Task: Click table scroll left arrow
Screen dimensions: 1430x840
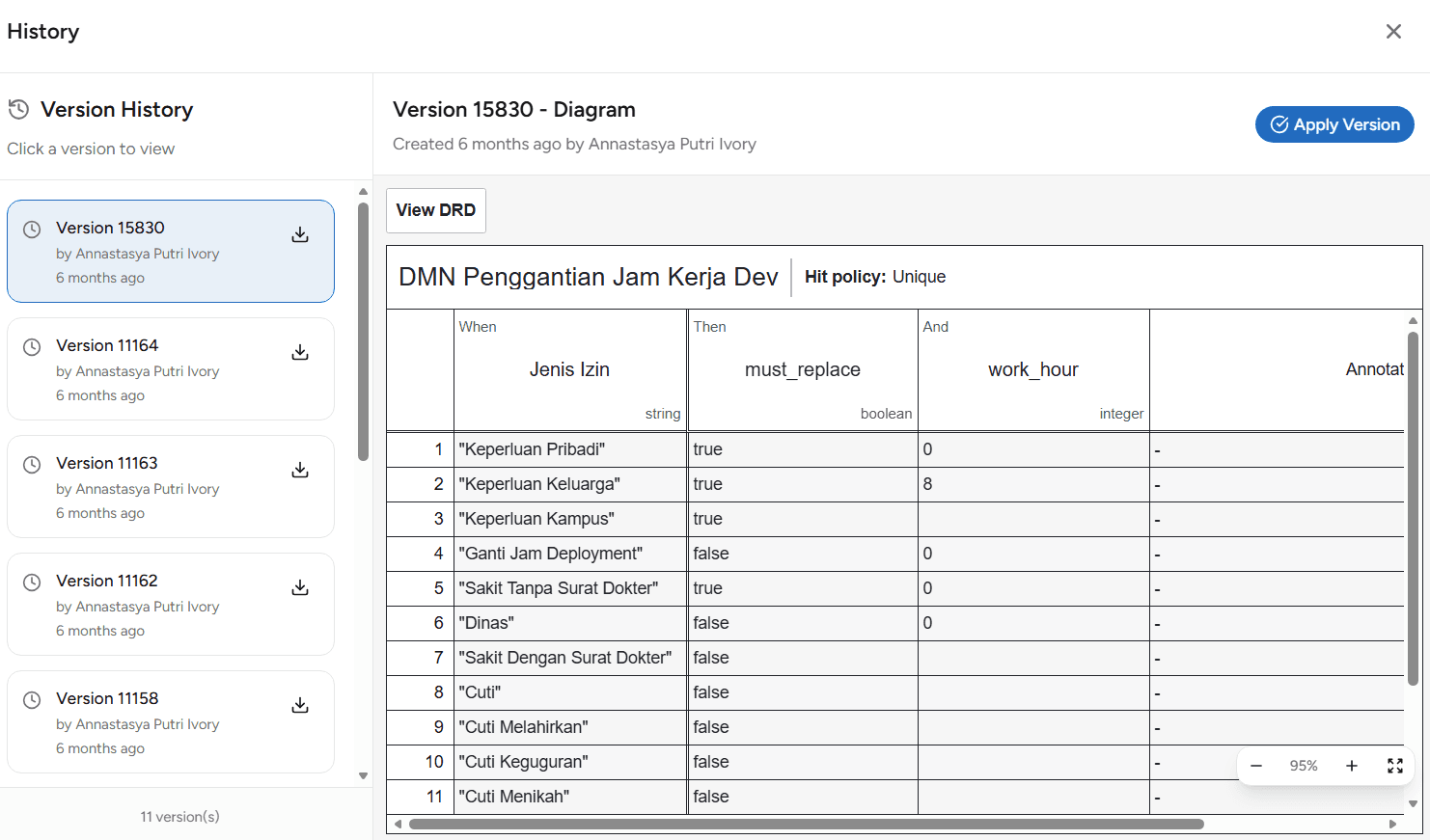Action: 398,824
